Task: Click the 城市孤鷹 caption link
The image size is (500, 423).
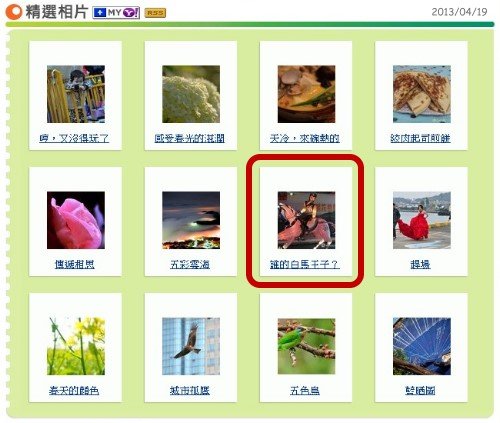Action: (x=190, y=390)
